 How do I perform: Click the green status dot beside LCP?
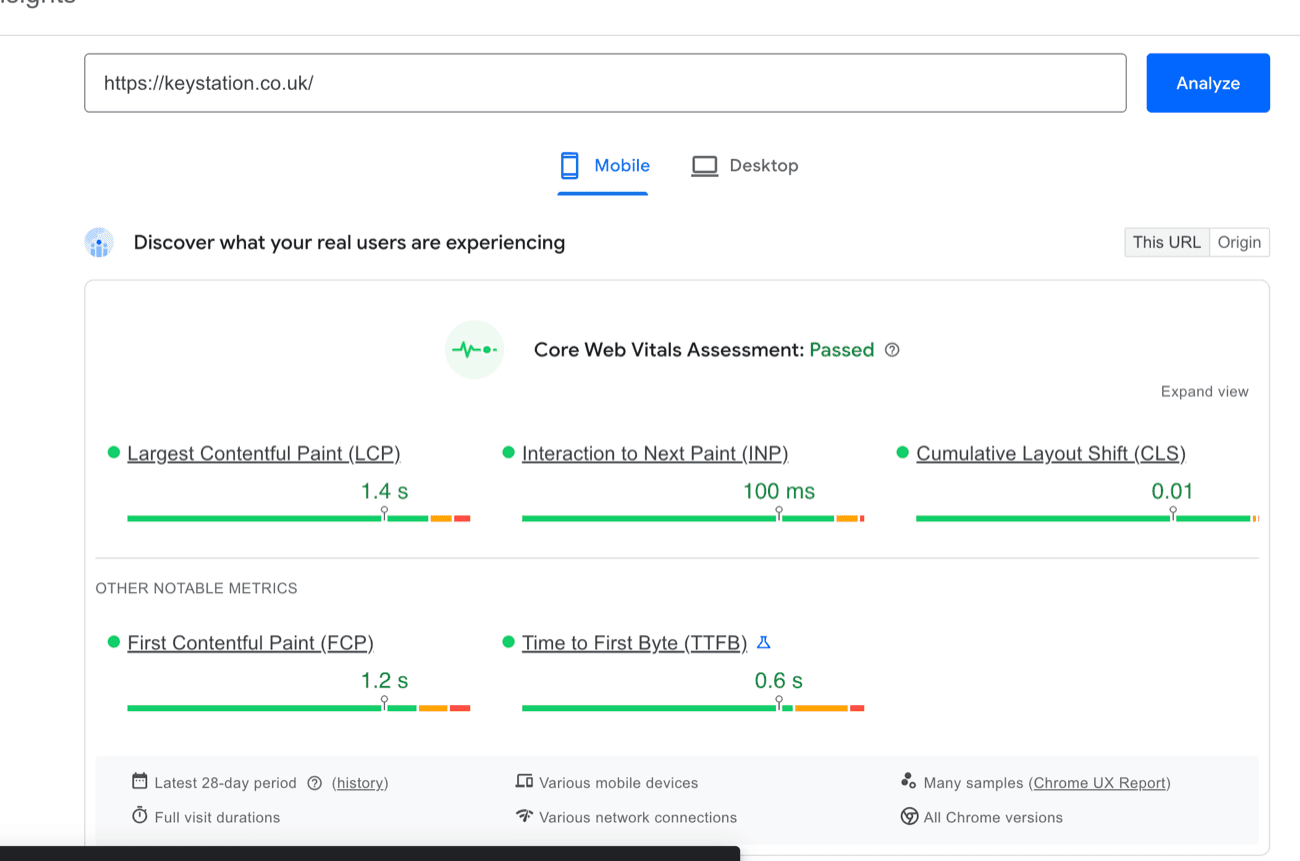(113, 453)
